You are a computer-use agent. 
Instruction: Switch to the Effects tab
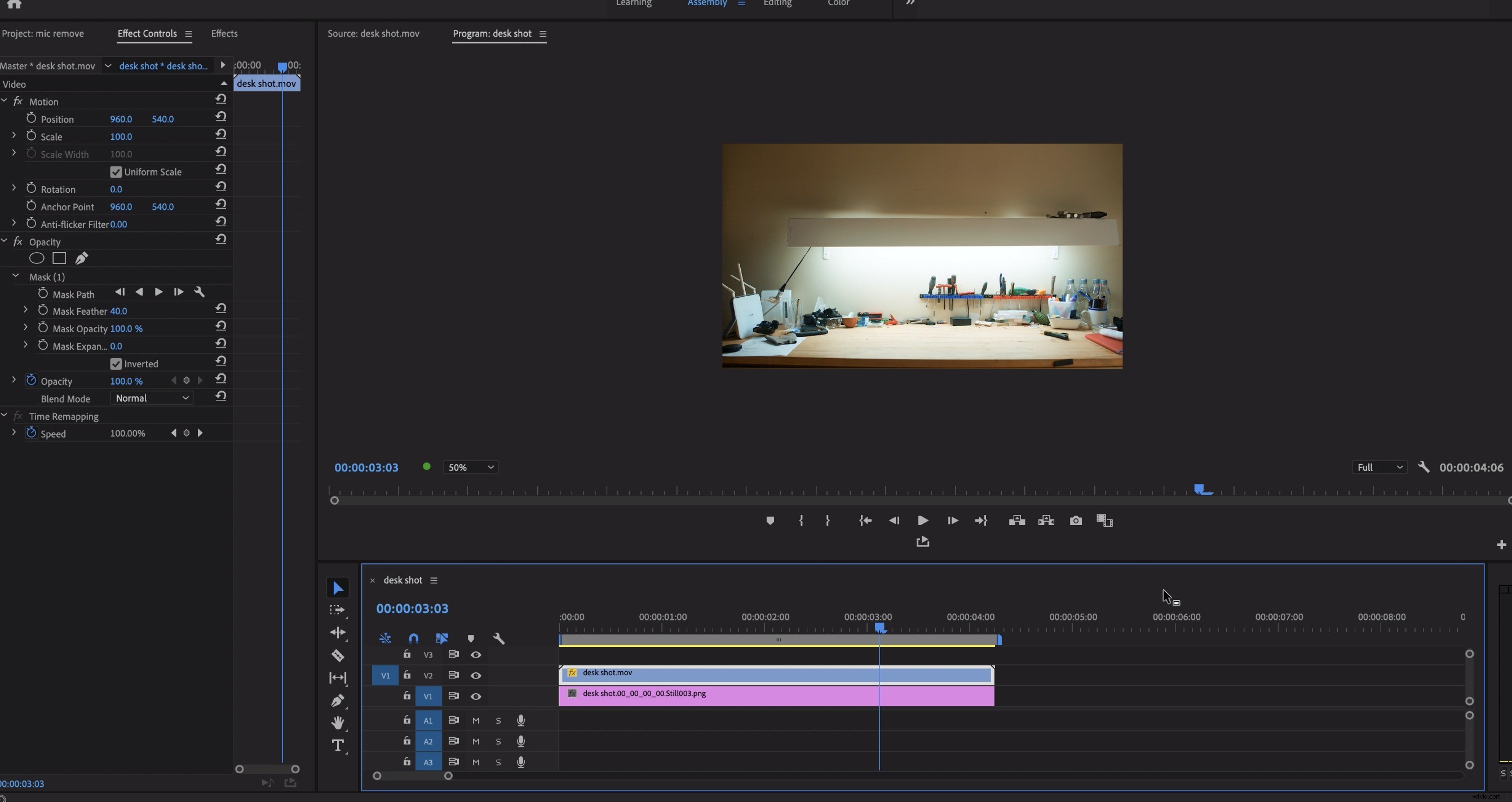[x=224, y=33]
